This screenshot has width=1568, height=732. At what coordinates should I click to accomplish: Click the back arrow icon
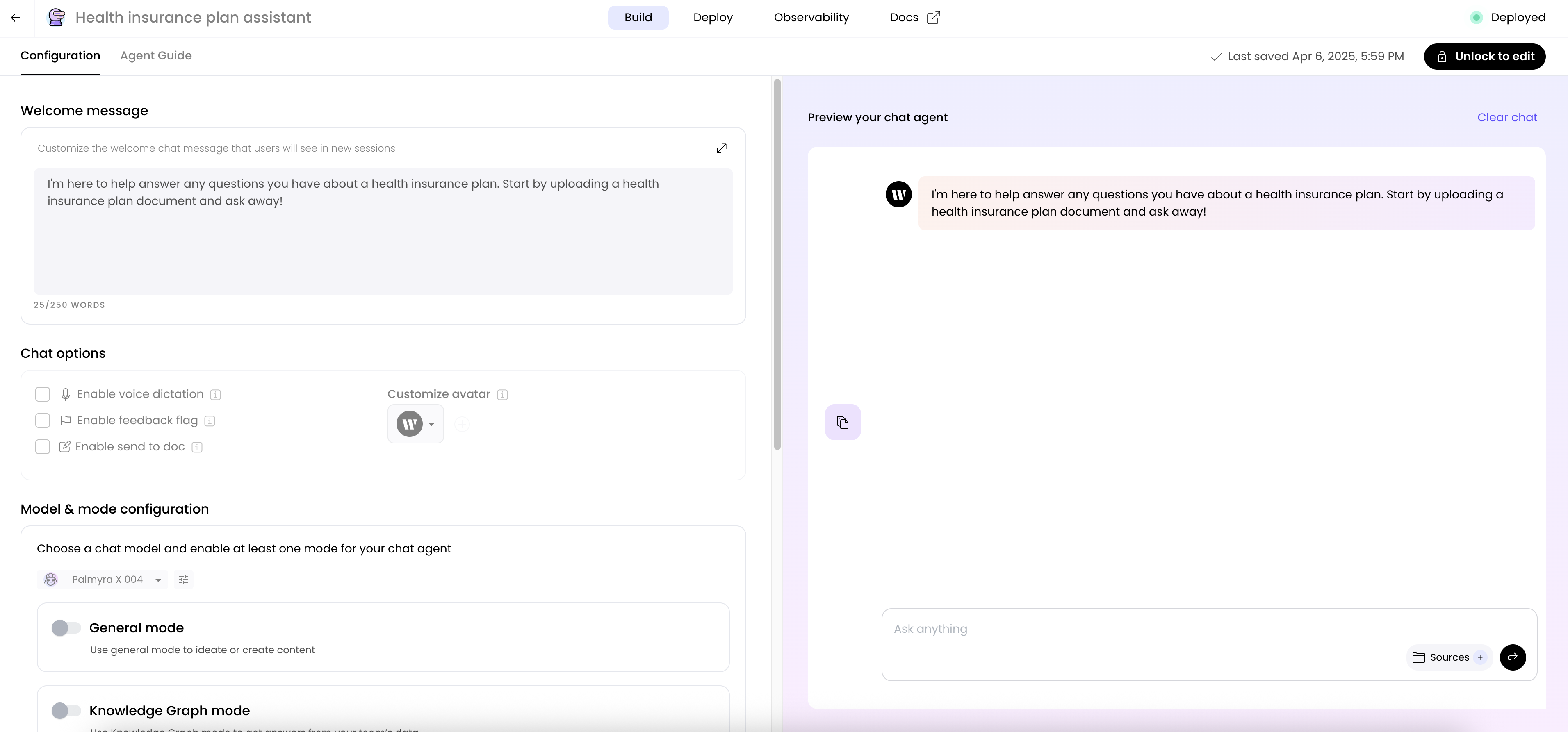(x=16, y=18)
